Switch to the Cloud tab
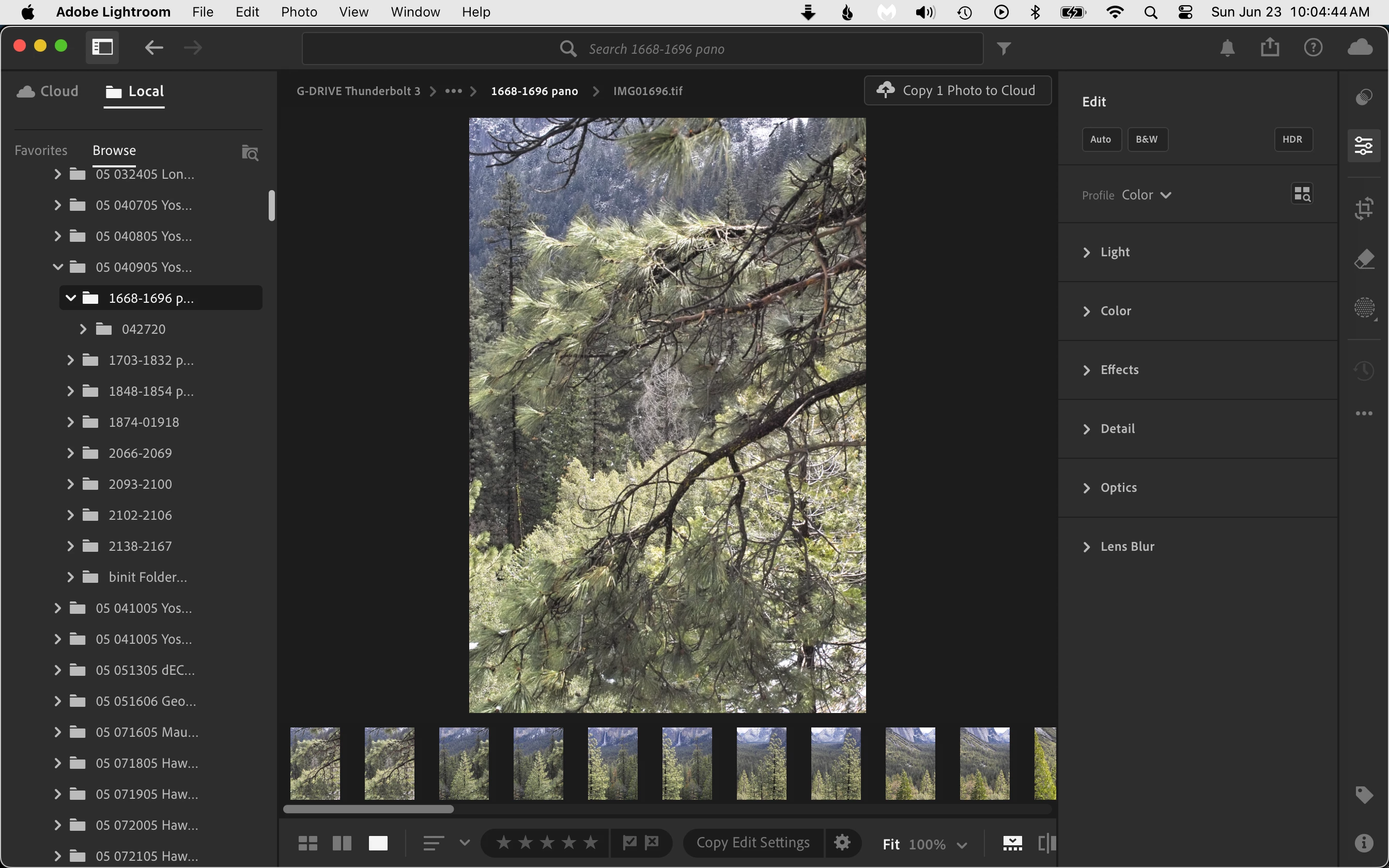The height and width of the screenshot is (868, 1389). click(48, 91)
